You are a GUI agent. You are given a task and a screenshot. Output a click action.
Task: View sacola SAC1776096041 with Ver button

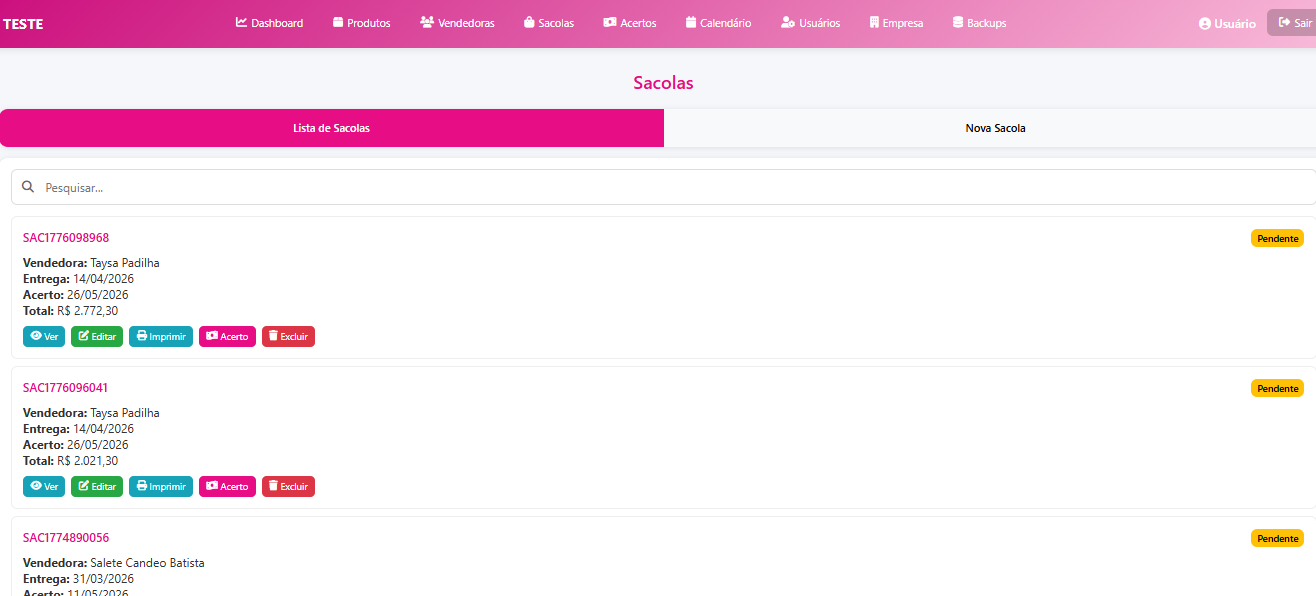pyautogui.click(x=44, y=487)
